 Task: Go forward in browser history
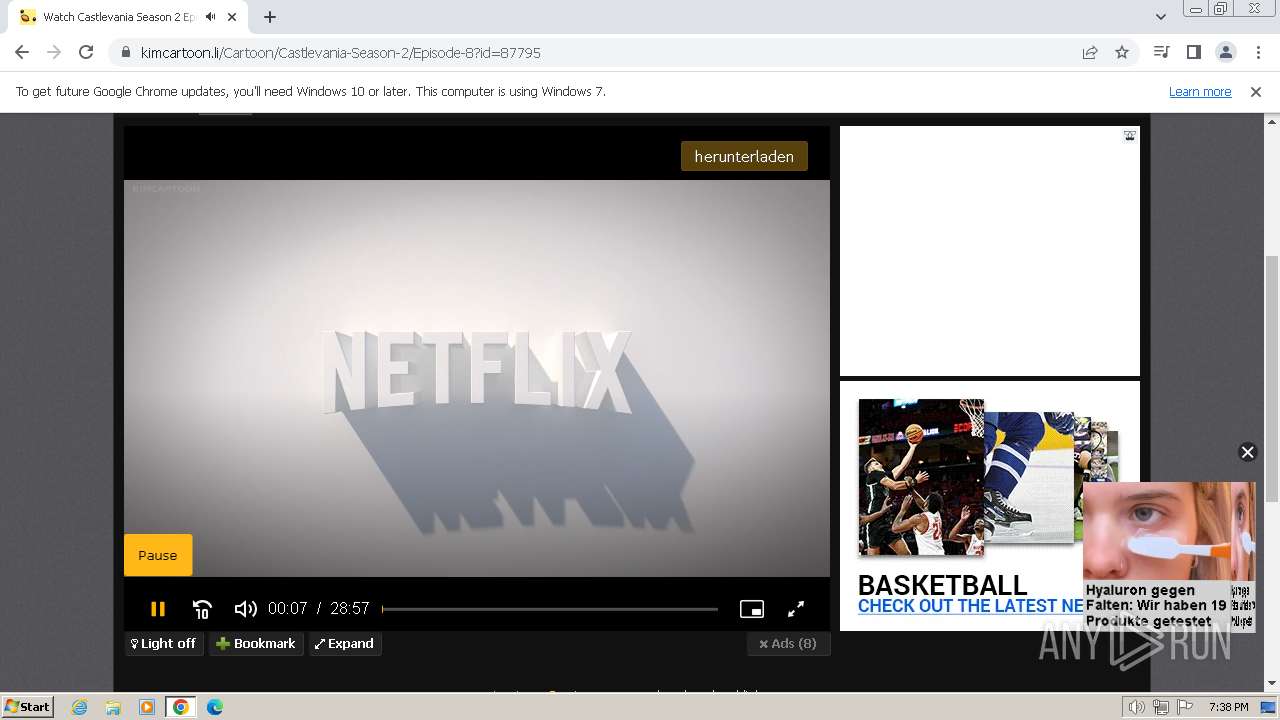click(54, 52)
